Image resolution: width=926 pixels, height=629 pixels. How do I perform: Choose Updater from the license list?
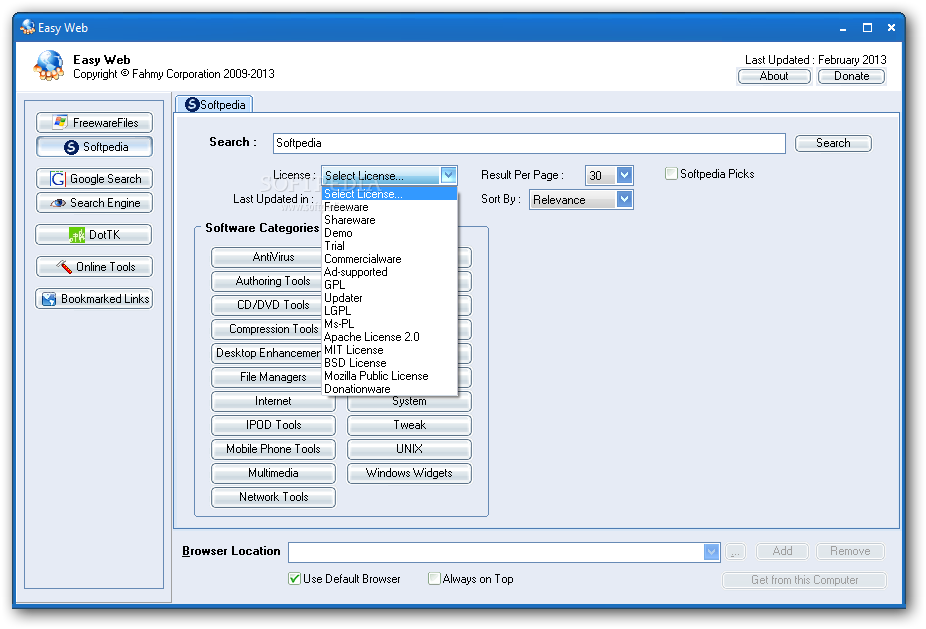(390, 298)
